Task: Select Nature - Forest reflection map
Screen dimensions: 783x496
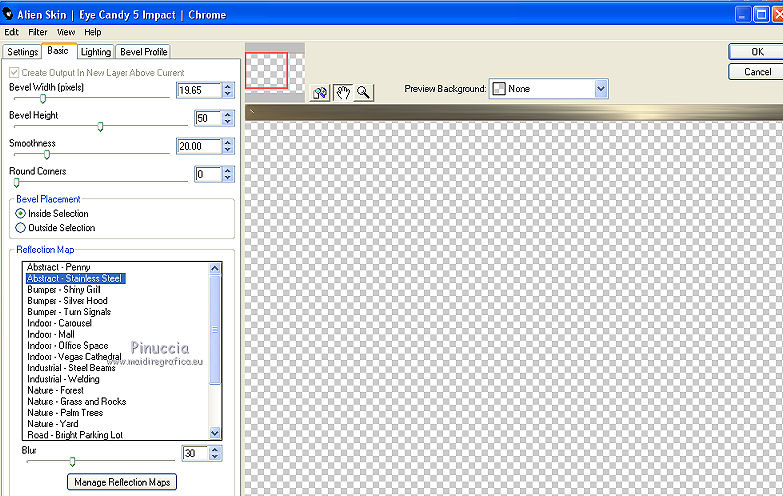Action: tap(55, 390)
